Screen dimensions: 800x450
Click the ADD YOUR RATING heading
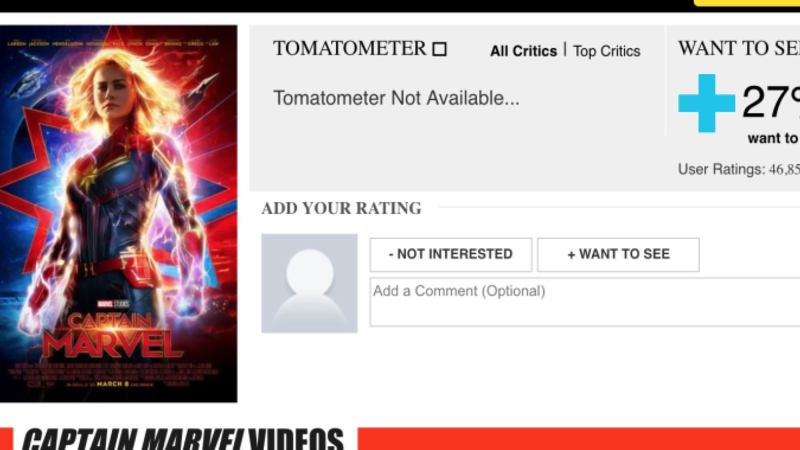(341, 208)
